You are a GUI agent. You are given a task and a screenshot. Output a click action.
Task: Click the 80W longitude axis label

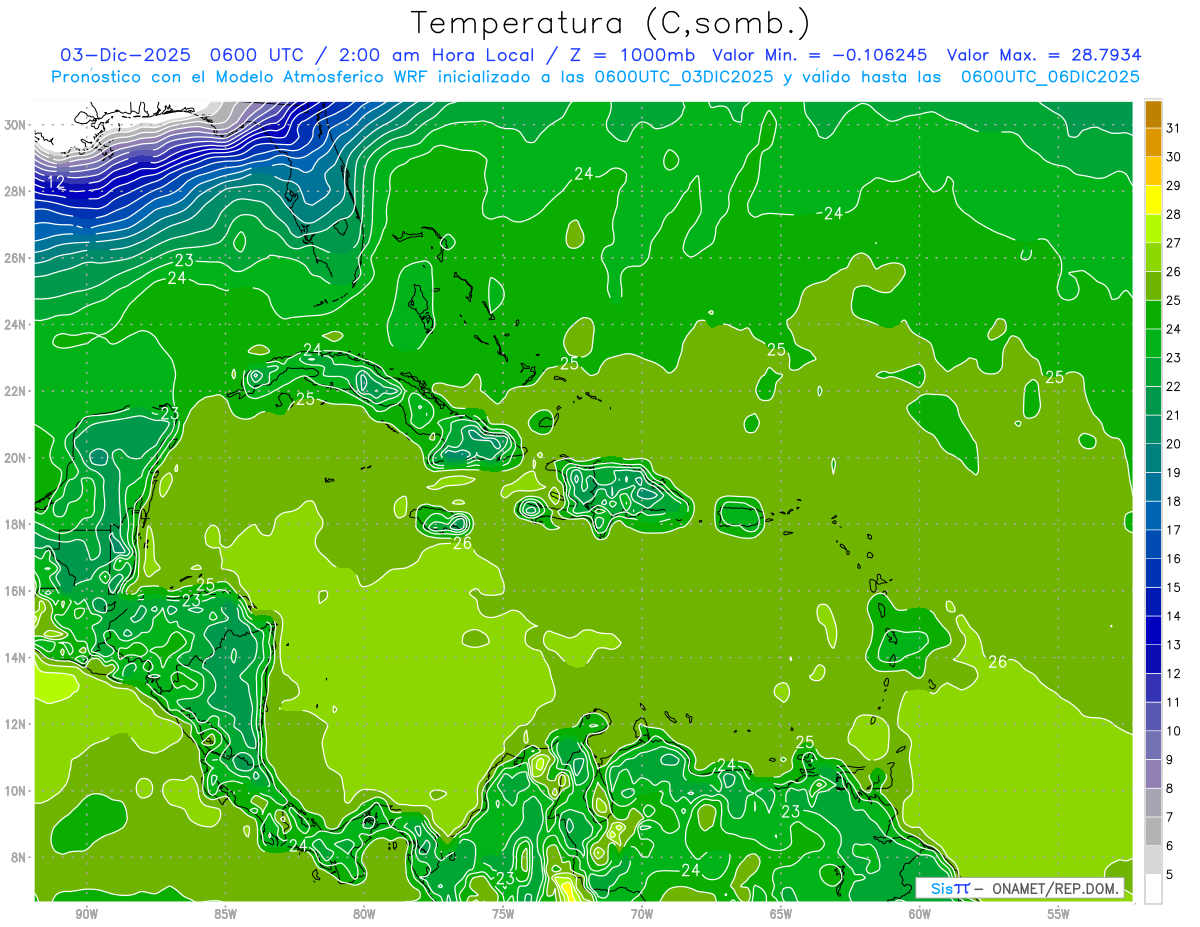click(364, 915)
